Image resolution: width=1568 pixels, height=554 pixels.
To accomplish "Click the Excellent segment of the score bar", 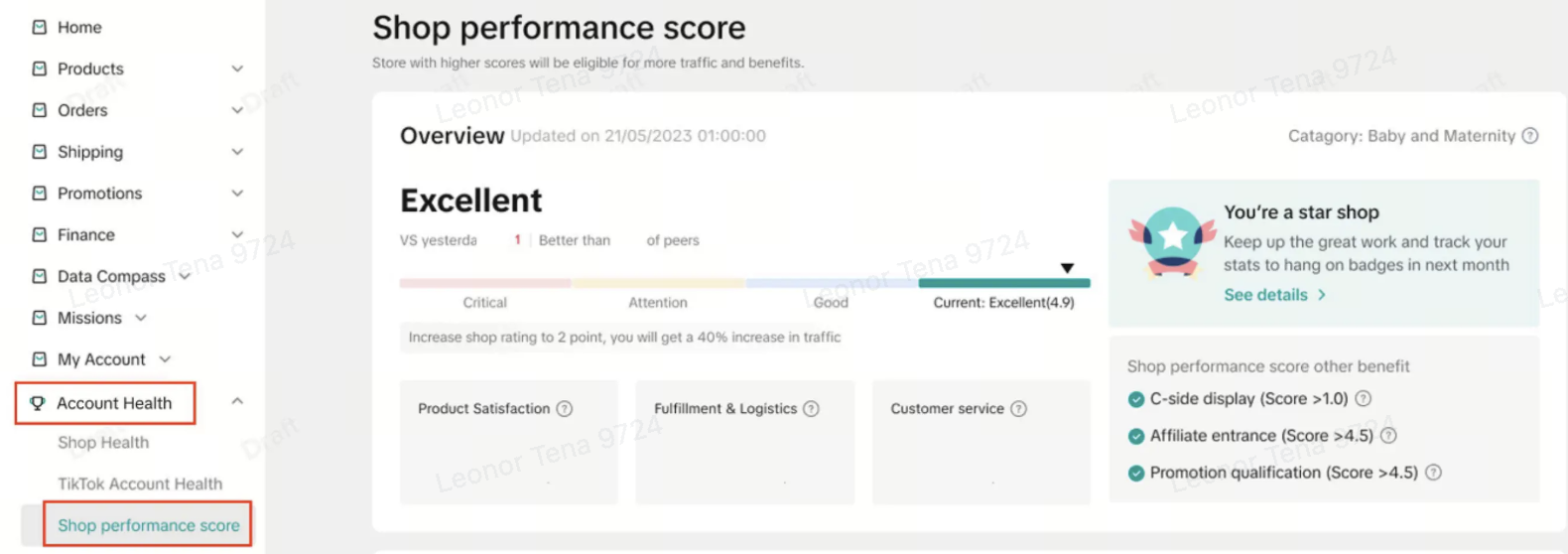I will click(1003, 283).
